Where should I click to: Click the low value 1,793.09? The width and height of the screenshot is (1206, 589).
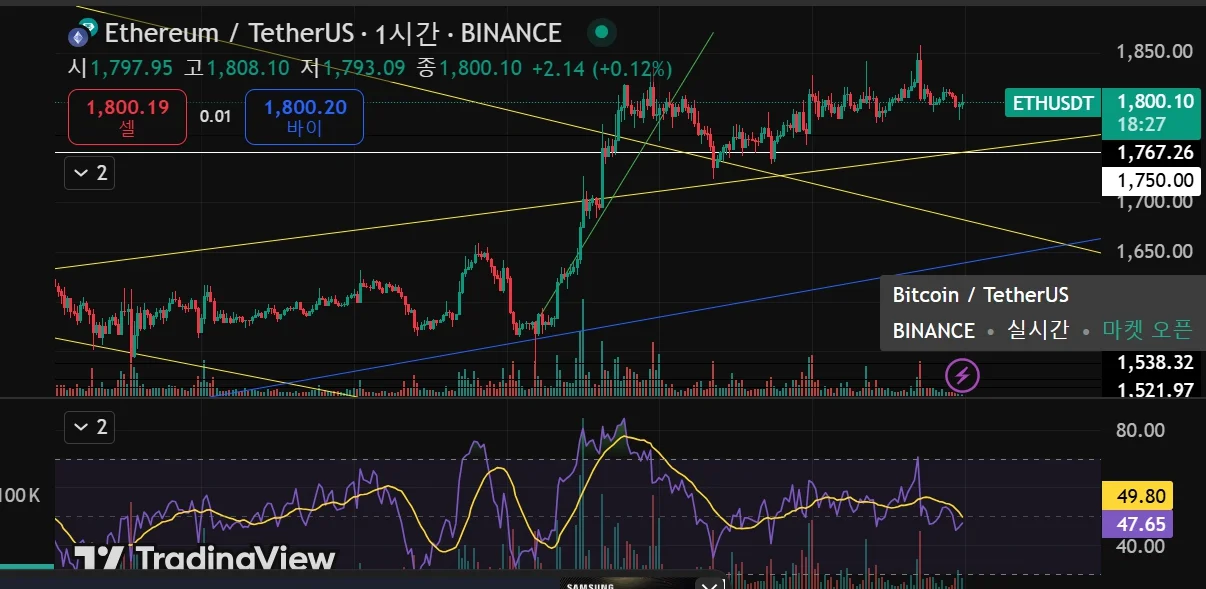[x=365, y=68]
